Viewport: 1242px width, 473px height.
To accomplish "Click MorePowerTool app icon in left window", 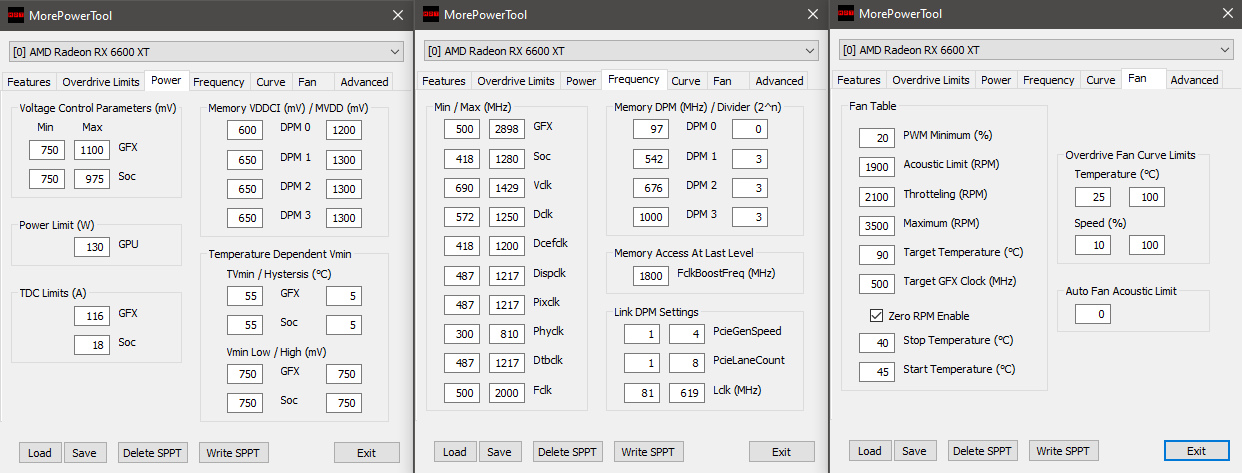I will (16, 14).
